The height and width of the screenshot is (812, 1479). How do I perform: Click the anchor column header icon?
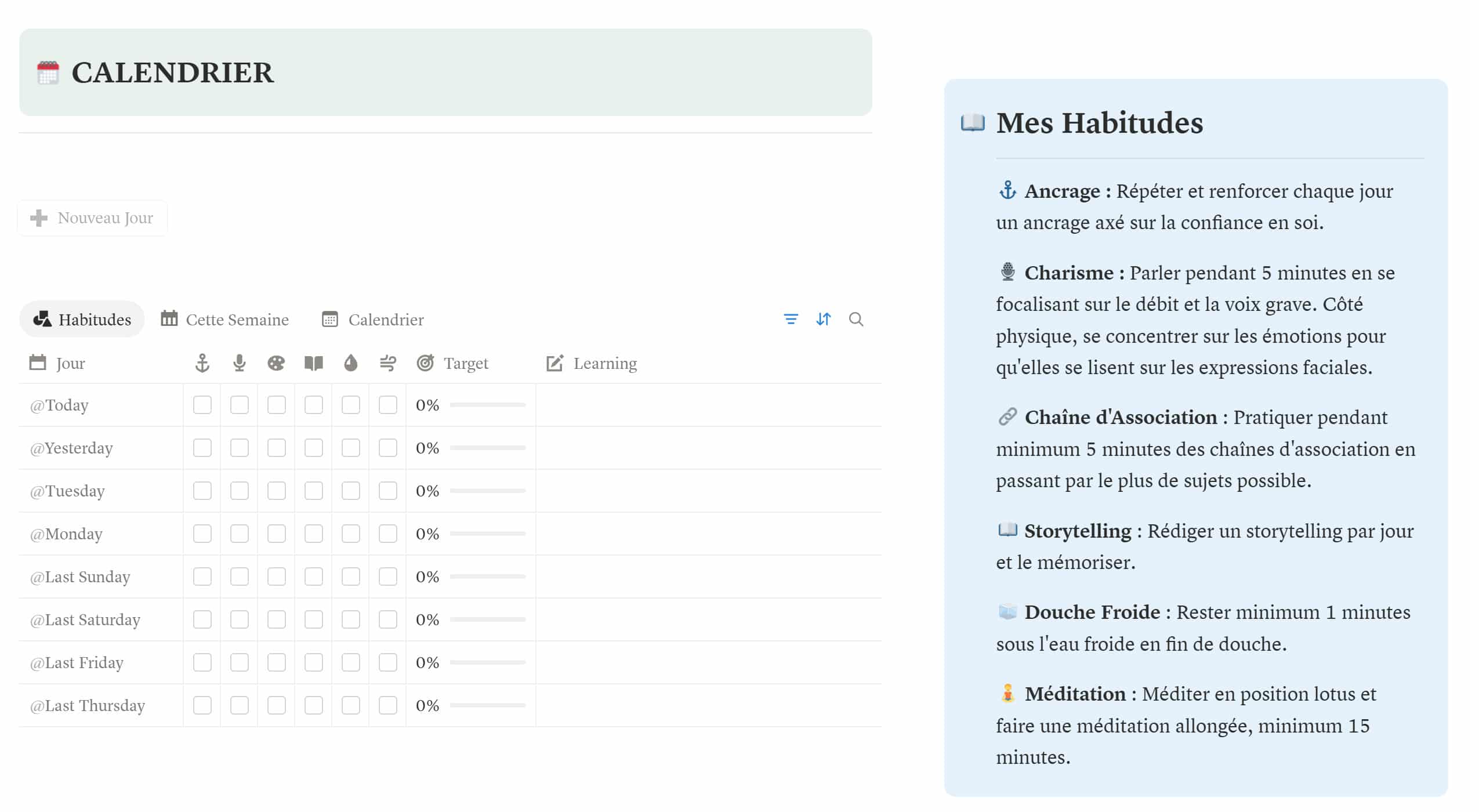coord(202,364)
